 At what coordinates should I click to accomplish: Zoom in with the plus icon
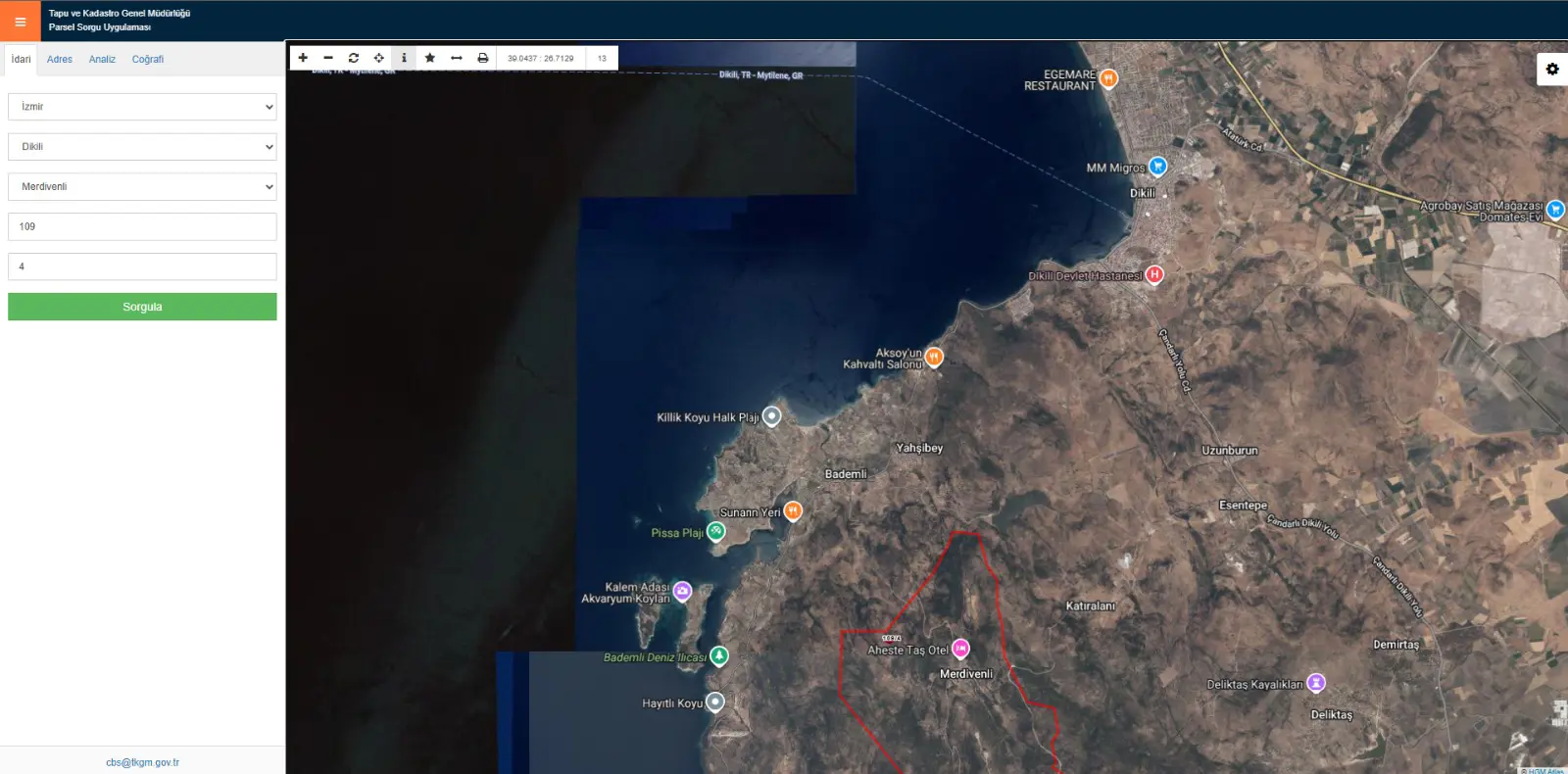[303, 58]
